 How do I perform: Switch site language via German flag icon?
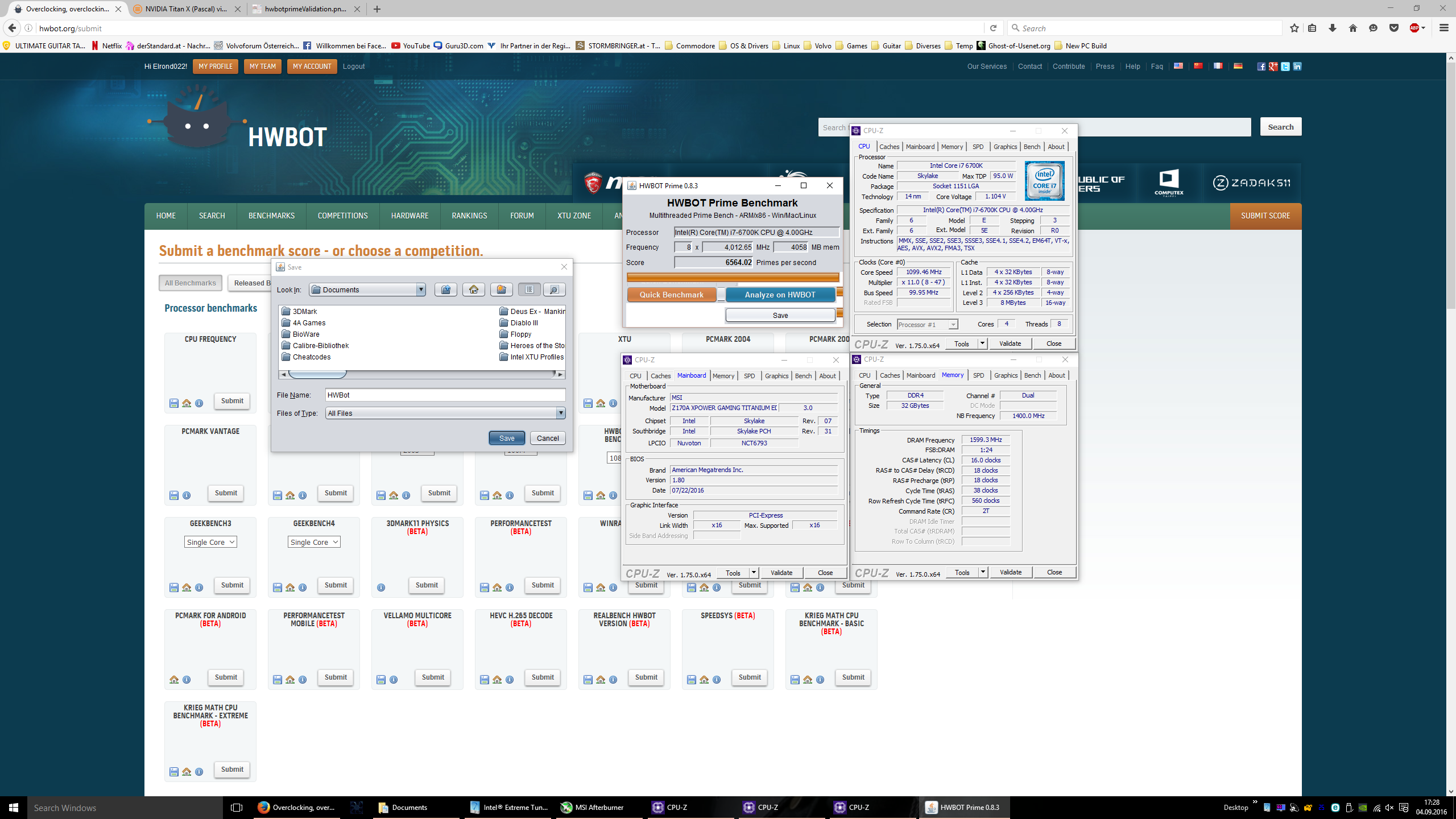point(1238,66)
